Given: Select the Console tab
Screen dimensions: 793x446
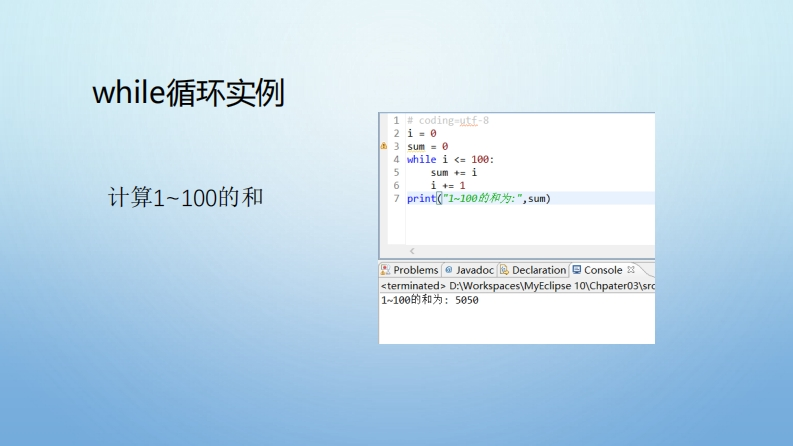Looking at the screenshot, I should (x=603, y=270).
